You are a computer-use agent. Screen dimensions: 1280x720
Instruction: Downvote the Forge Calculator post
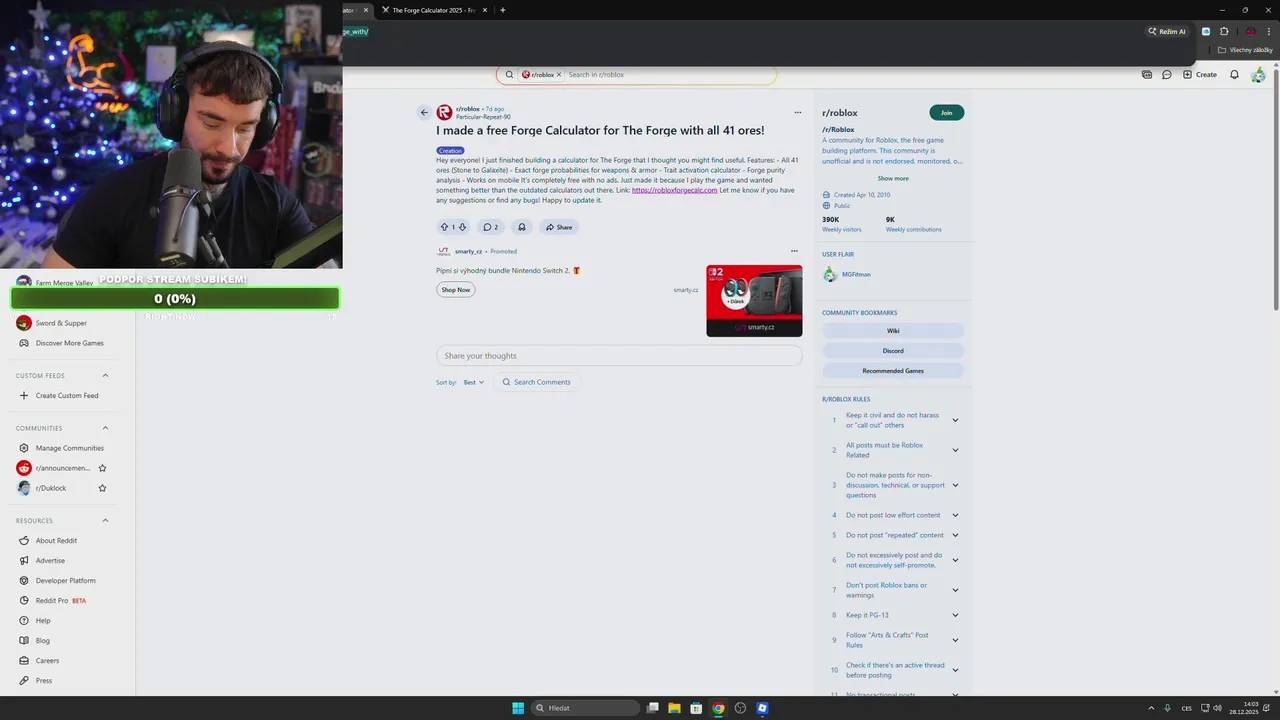click(462, 227)
